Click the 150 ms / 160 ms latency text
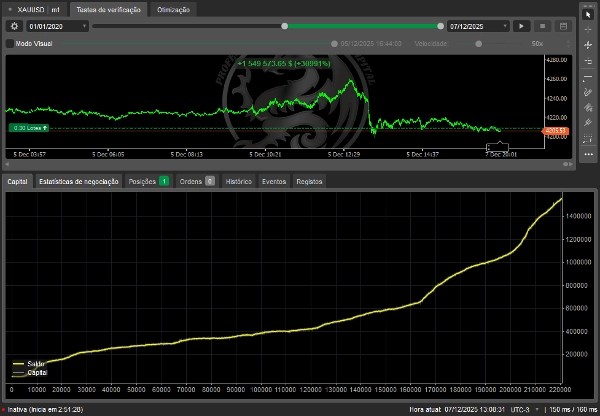The image size is (600, 416). point(573,409)
